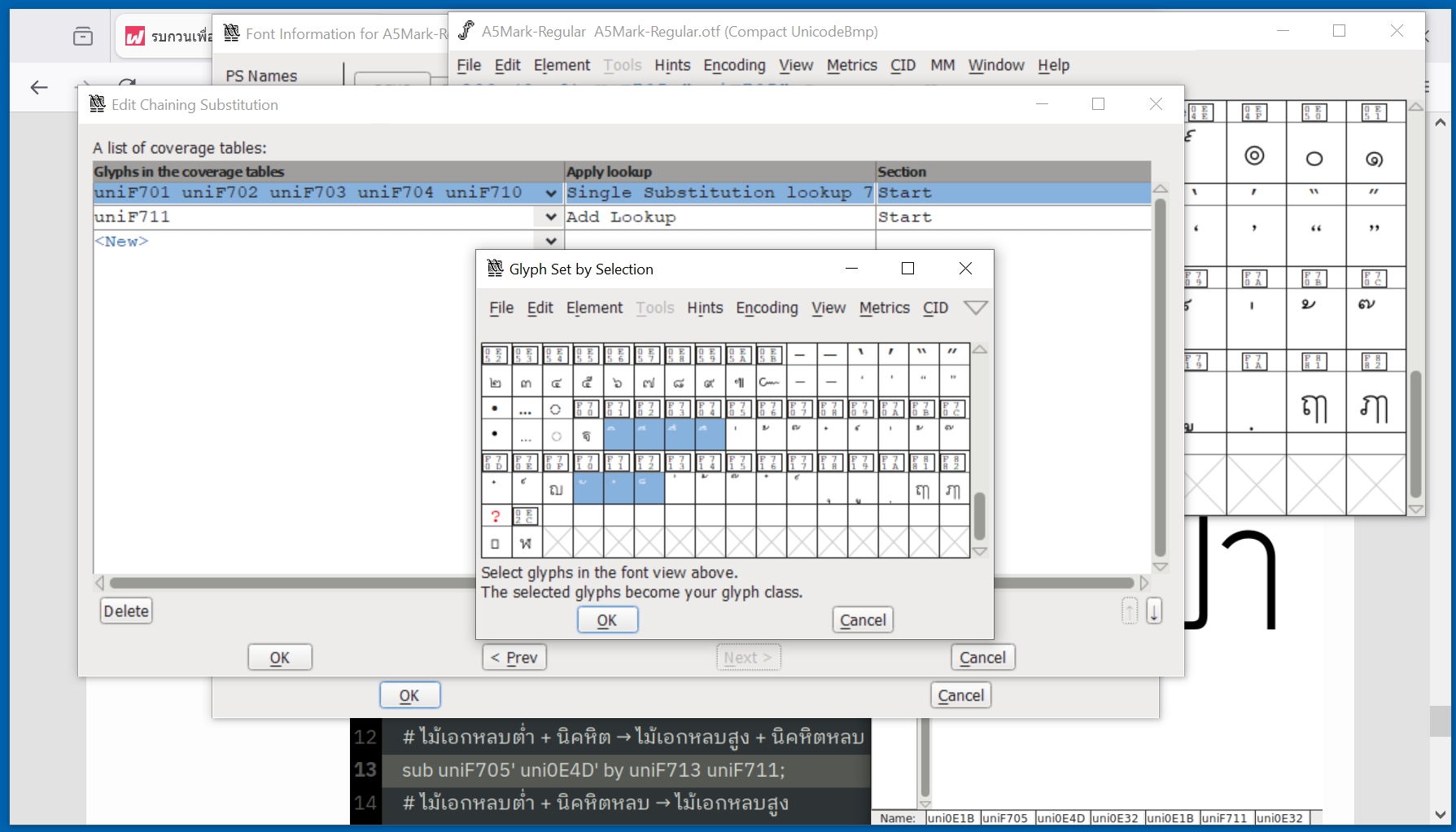Go back with the browser arrow
Image resolution: width=1456 pixels, height=832 pixels.
(39, 87)
